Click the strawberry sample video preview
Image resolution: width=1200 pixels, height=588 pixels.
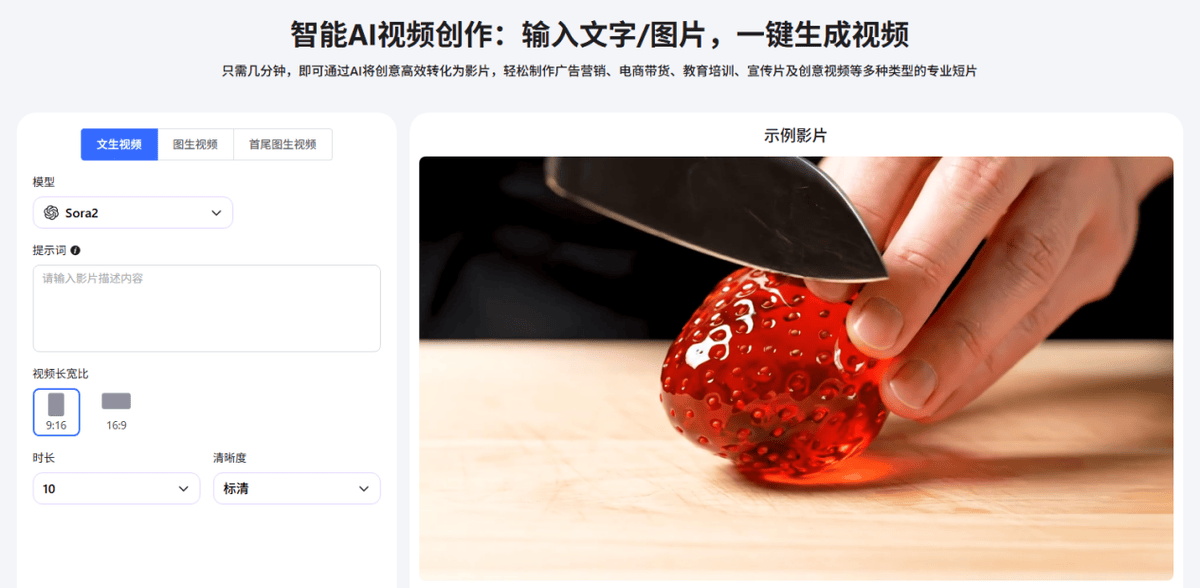coord(796,367)
